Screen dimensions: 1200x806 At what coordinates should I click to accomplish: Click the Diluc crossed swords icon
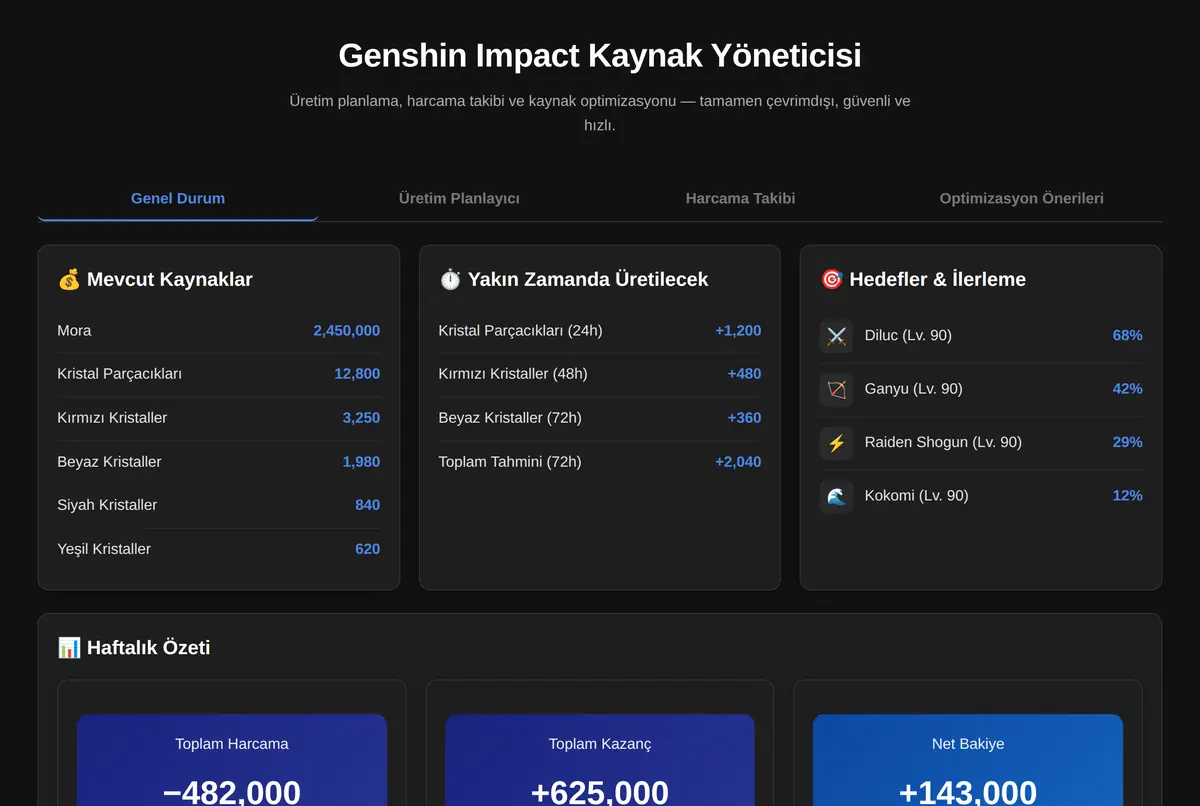point(837,336)
